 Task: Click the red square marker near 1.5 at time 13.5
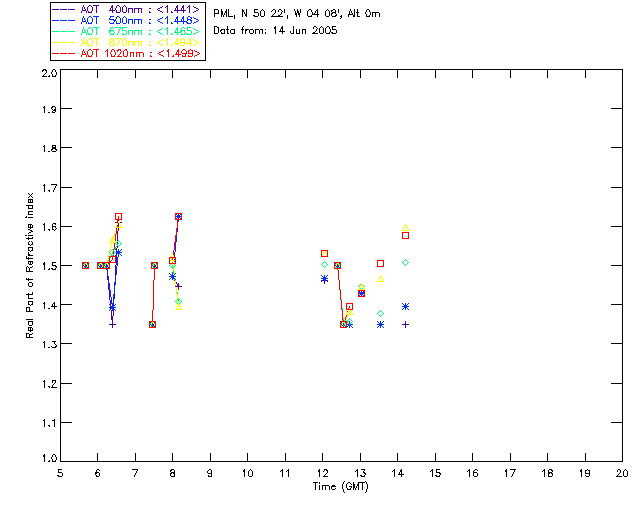pyautogui.click(x=380, y=264)
